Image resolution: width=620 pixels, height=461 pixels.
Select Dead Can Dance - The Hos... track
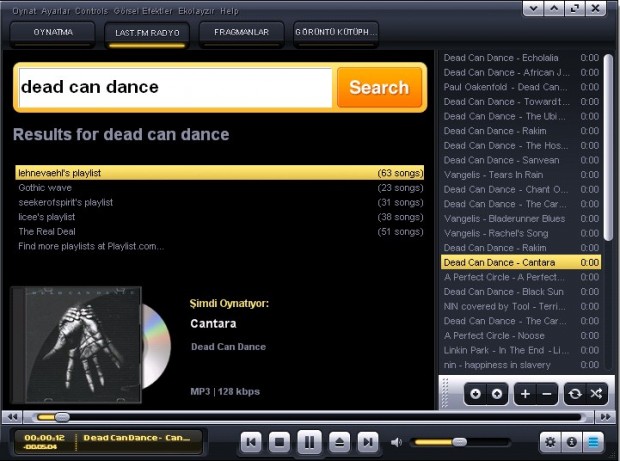pyautogui.click(x=521, y=145)
